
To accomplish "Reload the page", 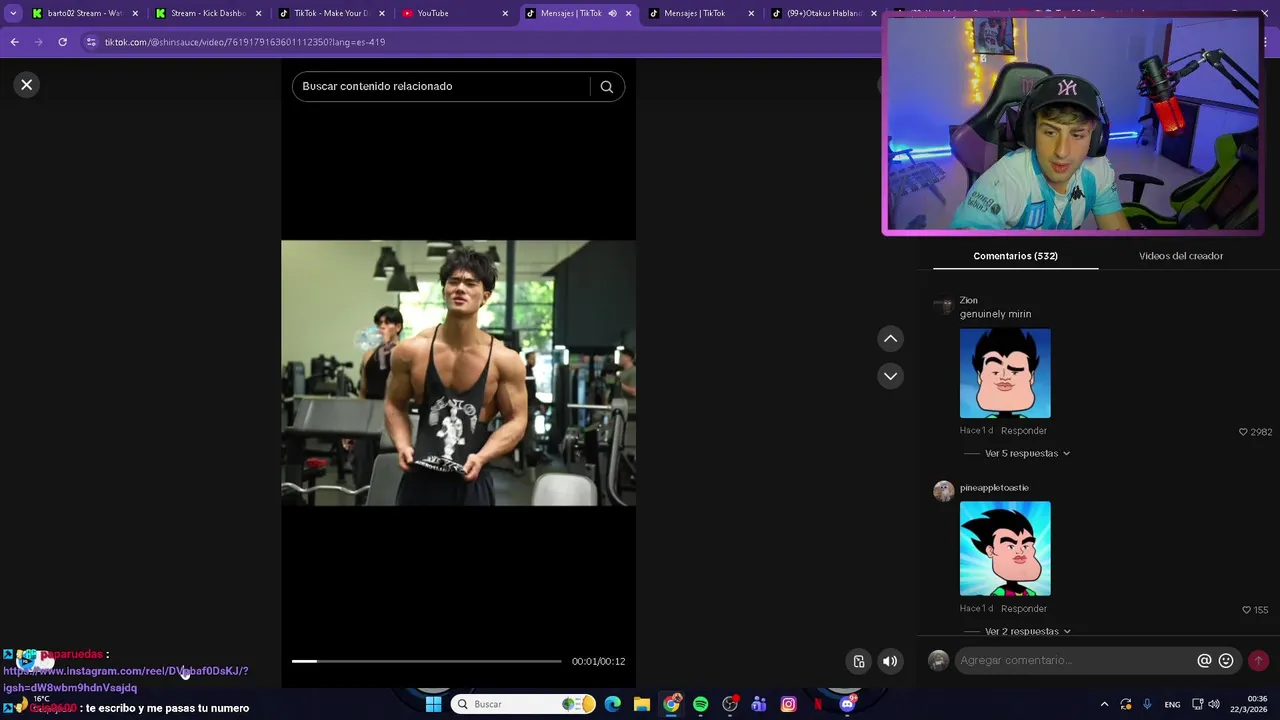I will (x=62, y=42).
